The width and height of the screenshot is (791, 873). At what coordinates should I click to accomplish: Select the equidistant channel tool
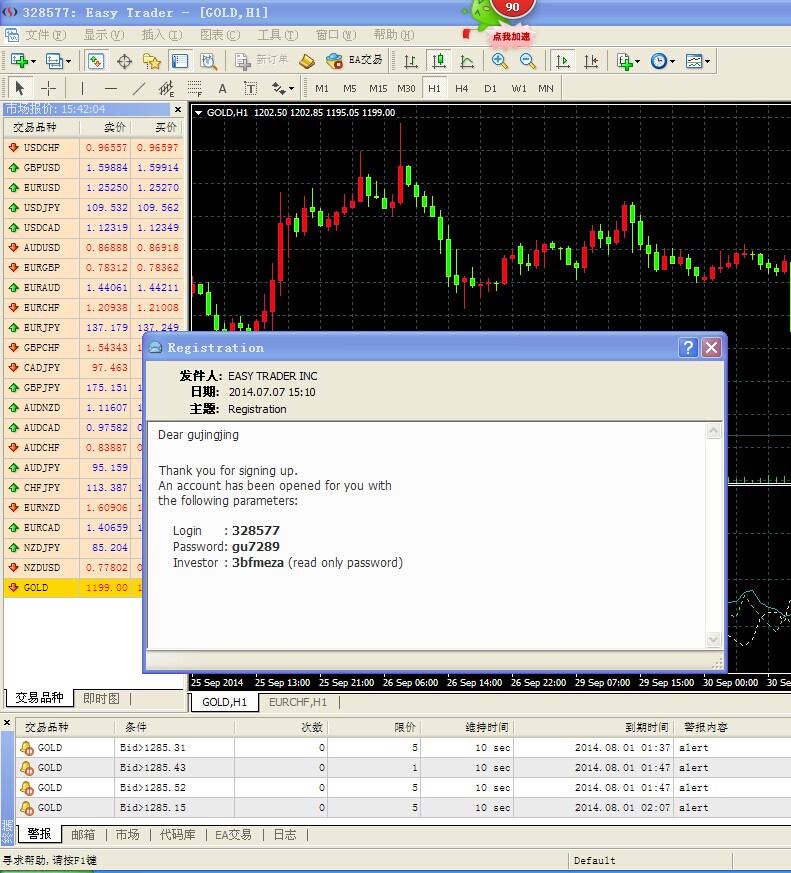click(166, 88)
